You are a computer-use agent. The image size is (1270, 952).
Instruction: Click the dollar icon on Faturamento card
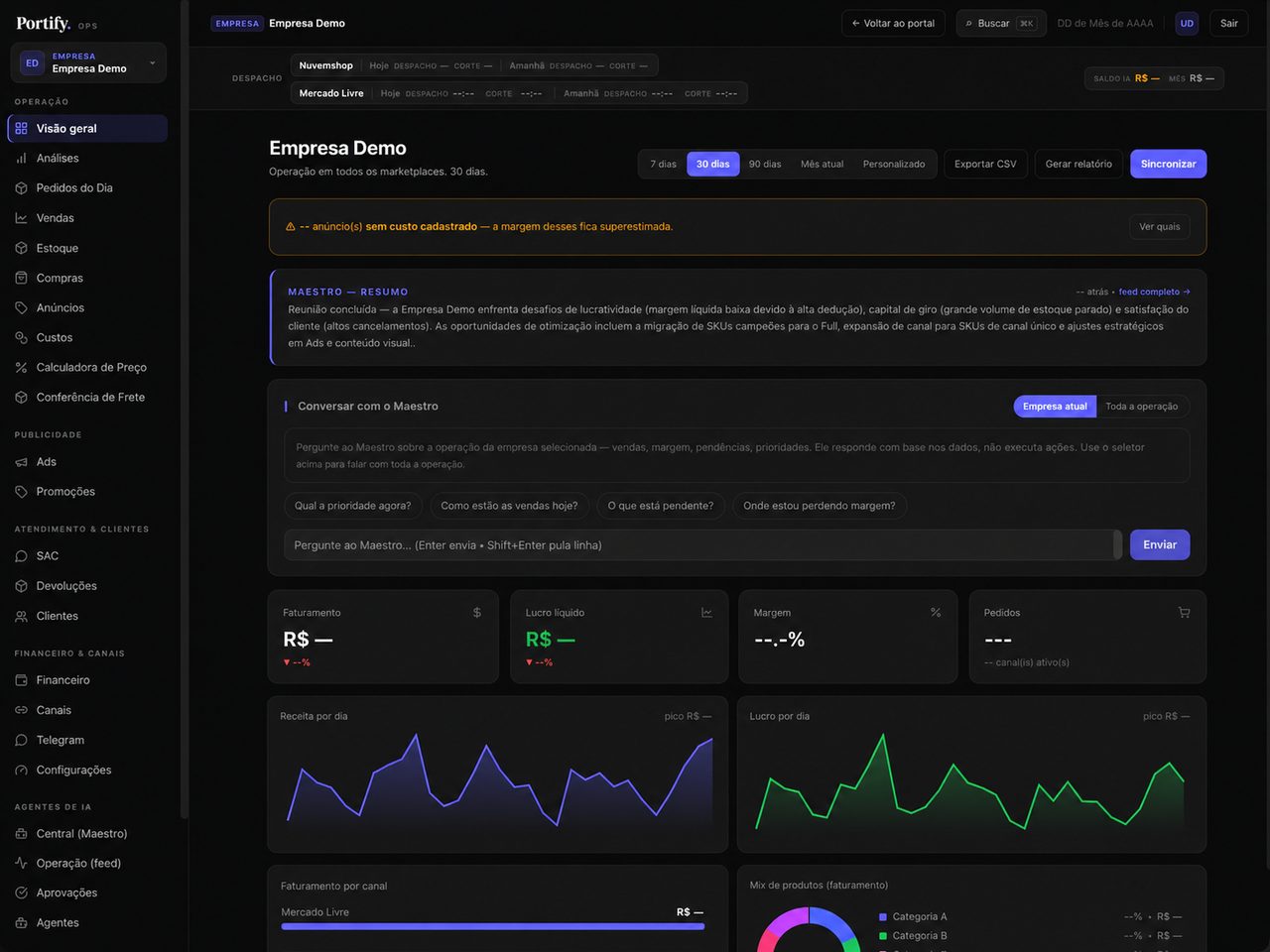[477, 613]
